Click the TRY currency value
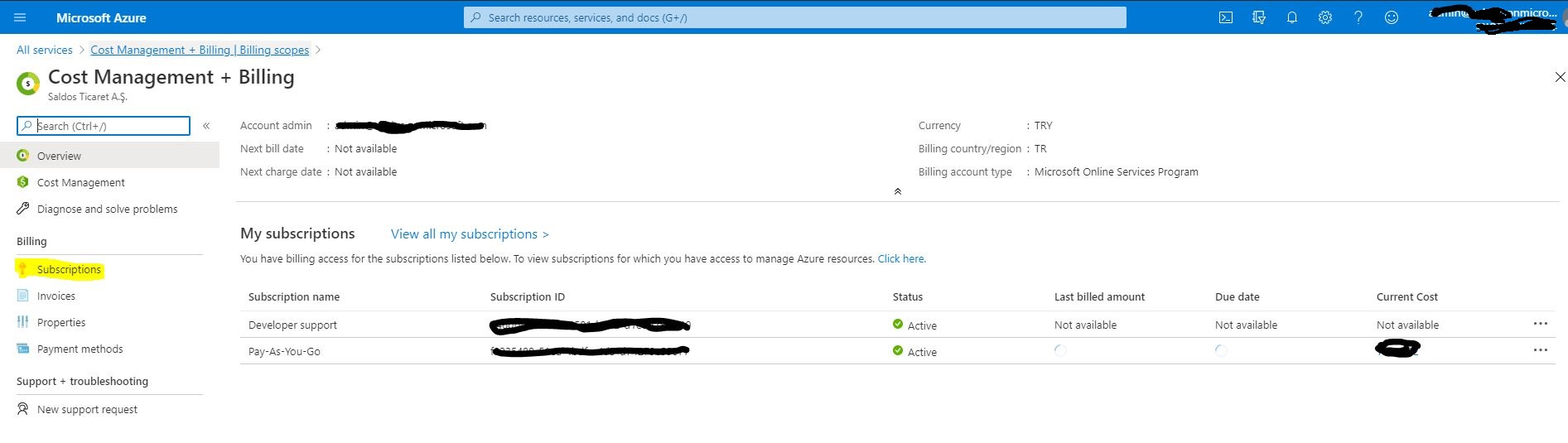The height and width of the screenshot is (443, 1568). [1044, 125]
